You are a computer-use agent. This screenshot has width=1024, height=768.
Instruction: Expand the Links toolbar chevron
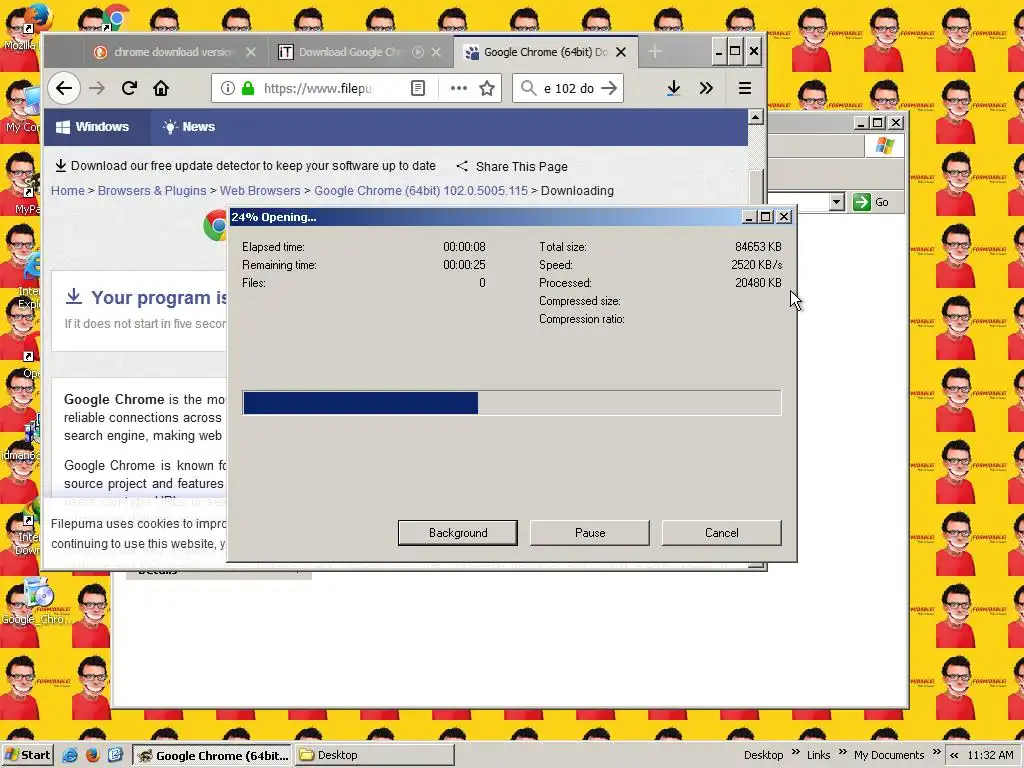[842, 752]
